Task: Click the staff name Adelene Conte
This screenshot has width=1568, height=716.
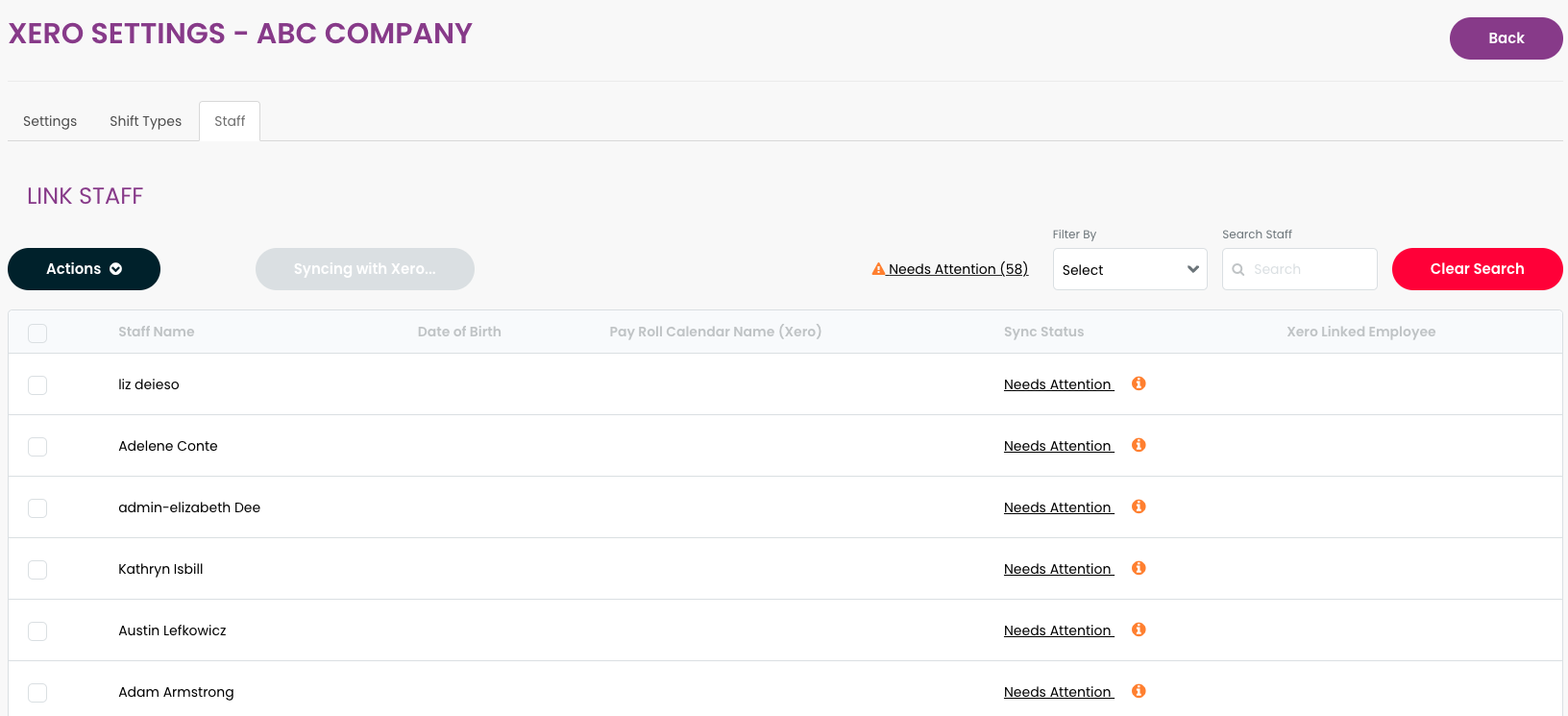Action: click(168, 446)
